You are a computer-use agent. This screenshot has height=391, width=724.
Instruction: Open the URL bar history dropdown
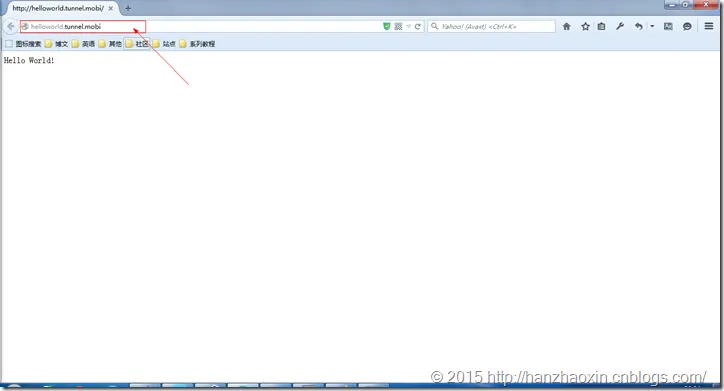[x=408, y=26]
